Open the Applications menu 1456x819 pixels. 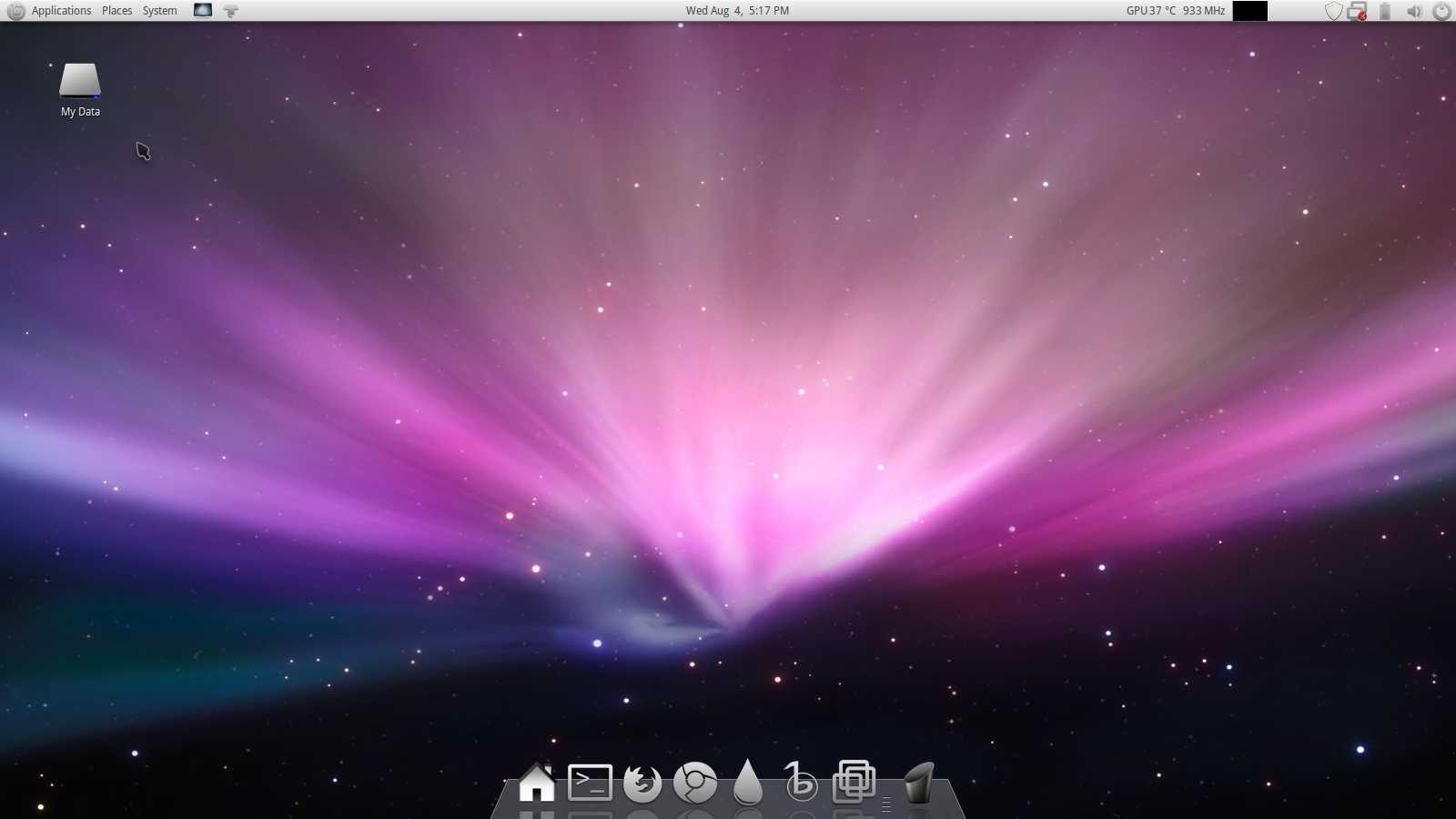[x=61, y=11]
